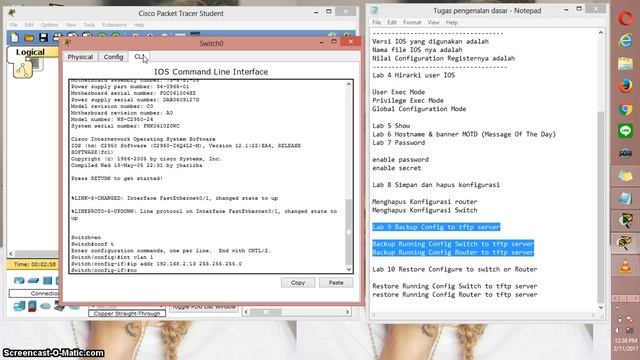Open Notepad Help menu
Image resolution: width=640 pixels, height=360 pixels.
(451, 22)
